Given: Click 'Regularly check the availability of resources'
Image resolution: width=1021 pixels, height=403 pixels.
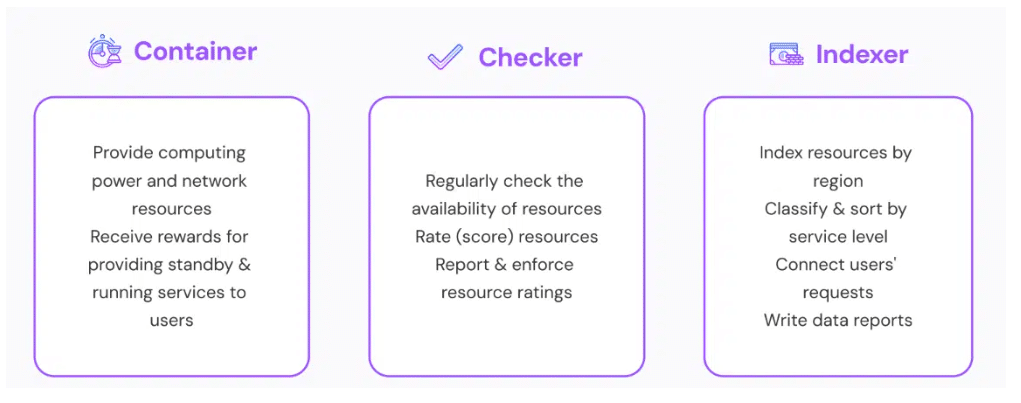Looking at the screenshot, I should coord(507,195).
